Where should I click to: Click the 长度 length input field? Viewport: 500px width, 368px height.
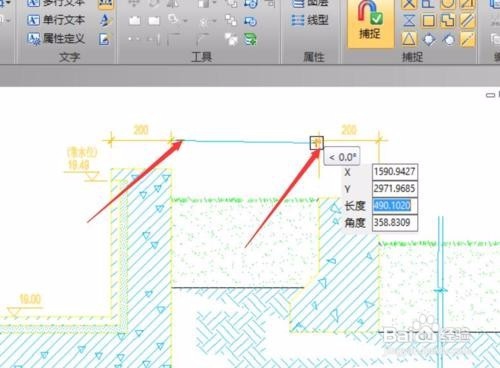395,205
